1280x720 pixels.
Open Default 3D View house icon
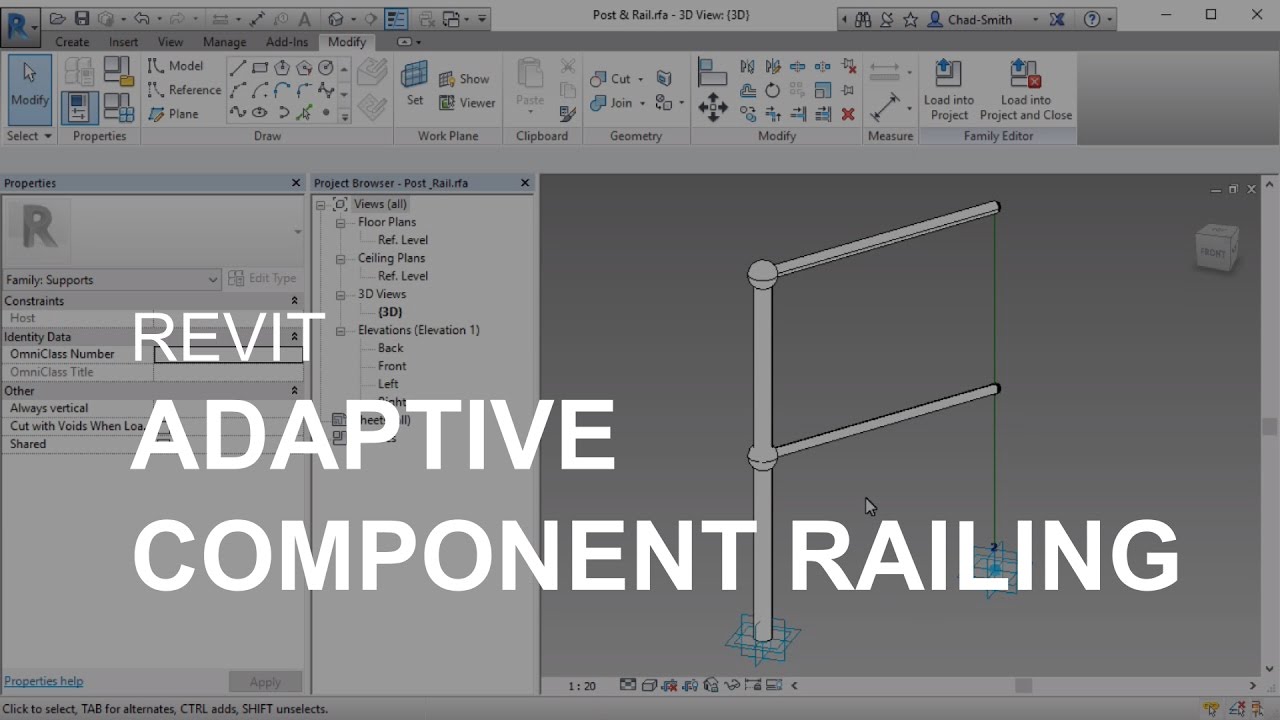tap(337, 19)
